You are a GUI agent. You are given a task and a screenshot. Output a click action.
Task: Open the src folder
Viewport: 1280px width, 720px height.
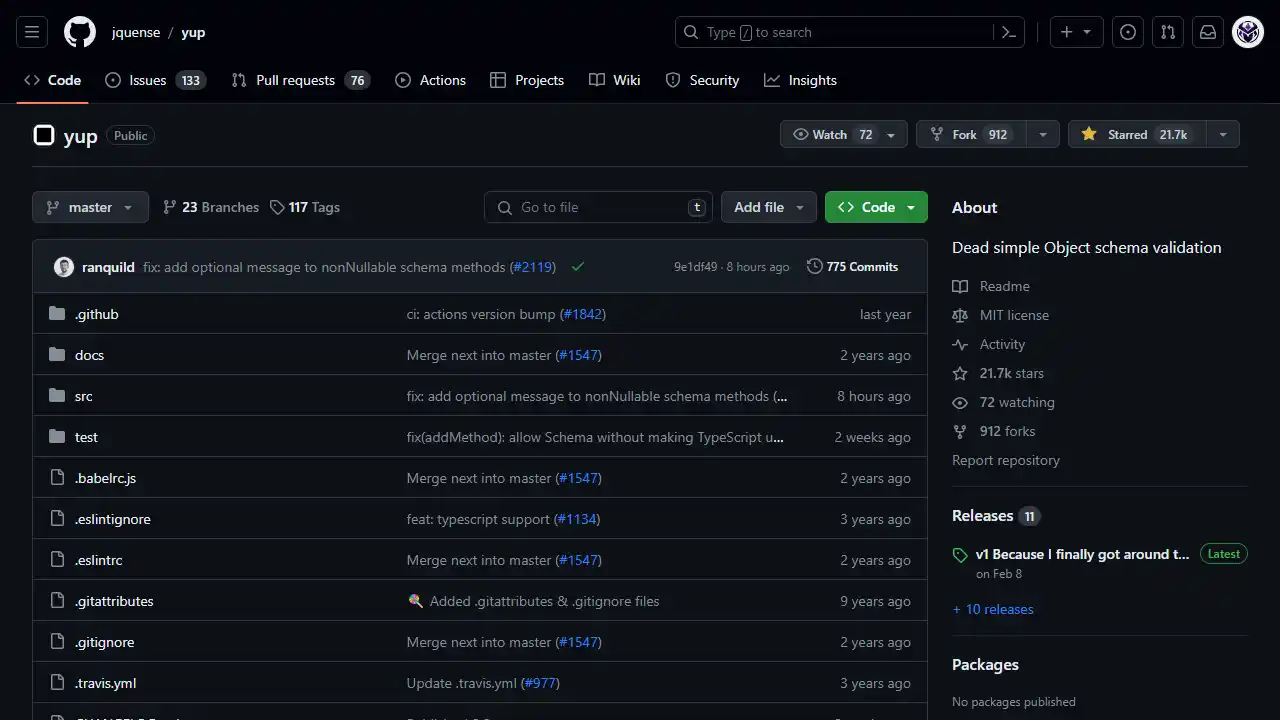(84, 396)
